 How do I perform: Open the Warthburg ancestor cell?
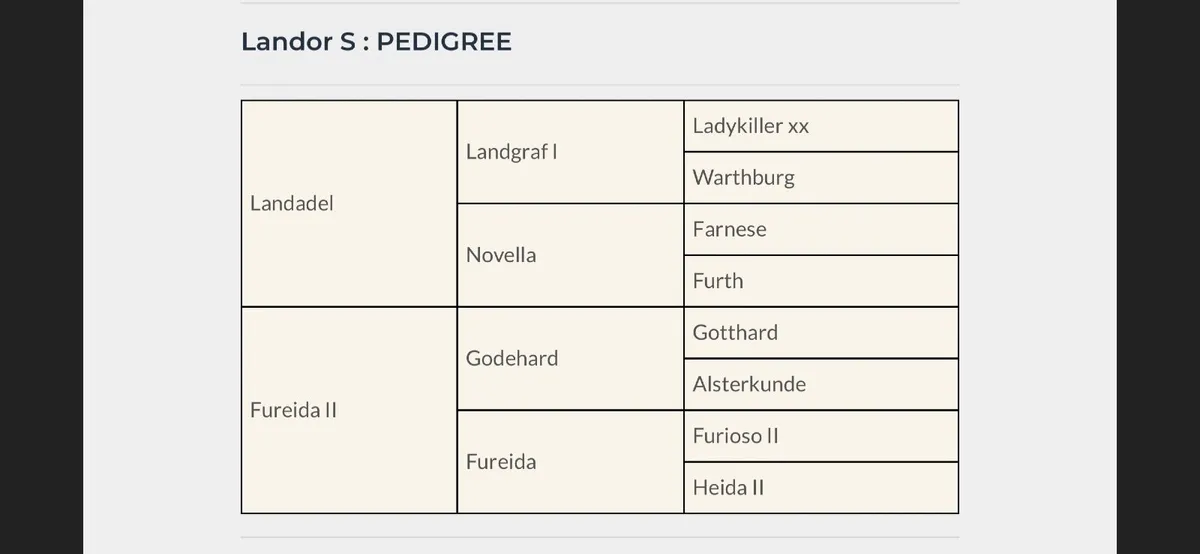pos(821,178)
